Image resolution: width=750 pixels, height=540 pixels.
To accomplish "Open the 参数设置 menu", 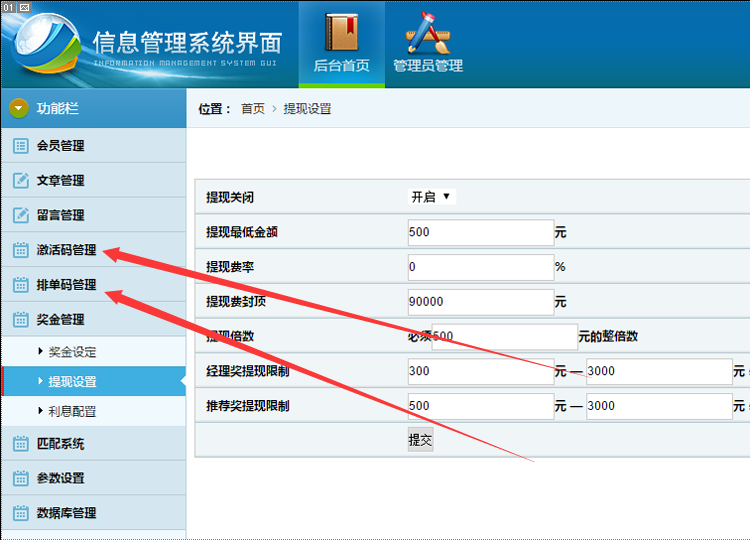I will (94, 478).
